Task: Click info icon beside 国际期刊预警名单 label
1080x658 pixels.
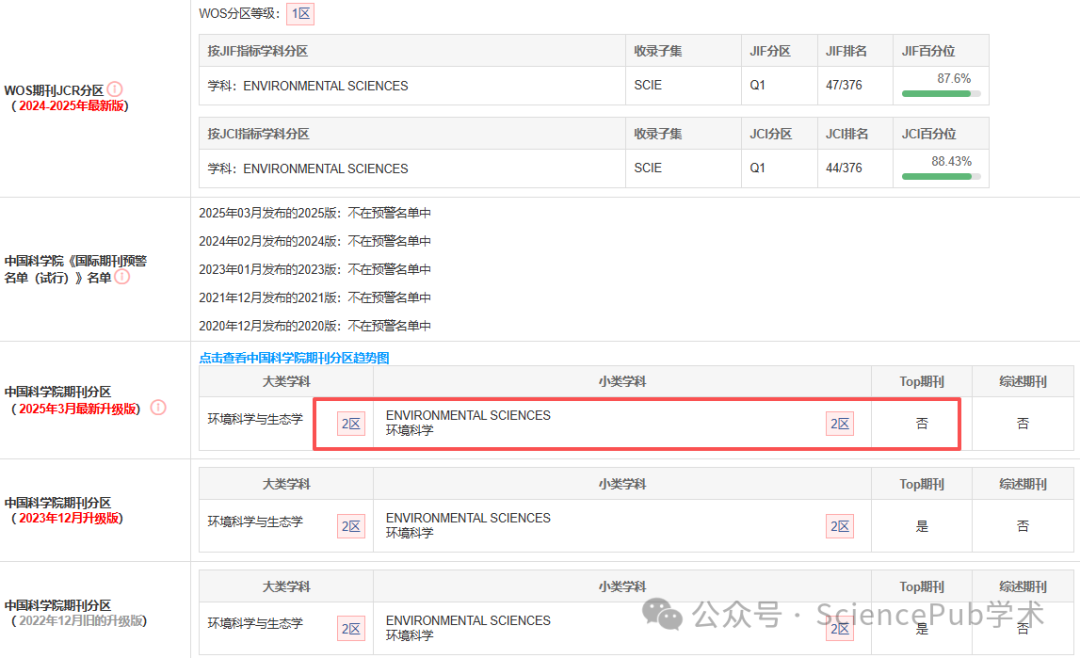Action: click(x=122, y=276)
